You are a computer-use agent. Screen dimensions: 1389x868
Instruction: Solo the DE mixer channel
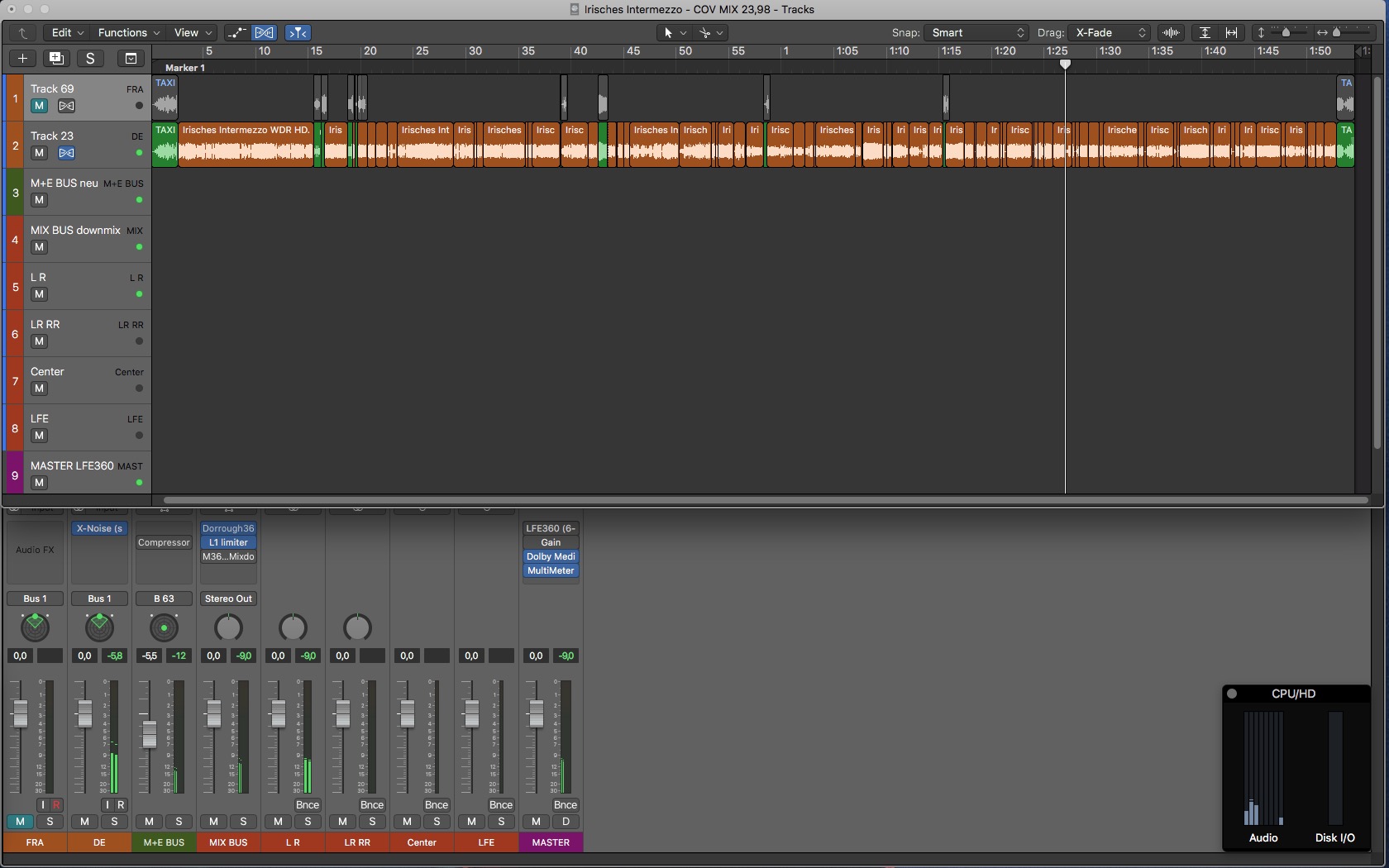point(114,822)
